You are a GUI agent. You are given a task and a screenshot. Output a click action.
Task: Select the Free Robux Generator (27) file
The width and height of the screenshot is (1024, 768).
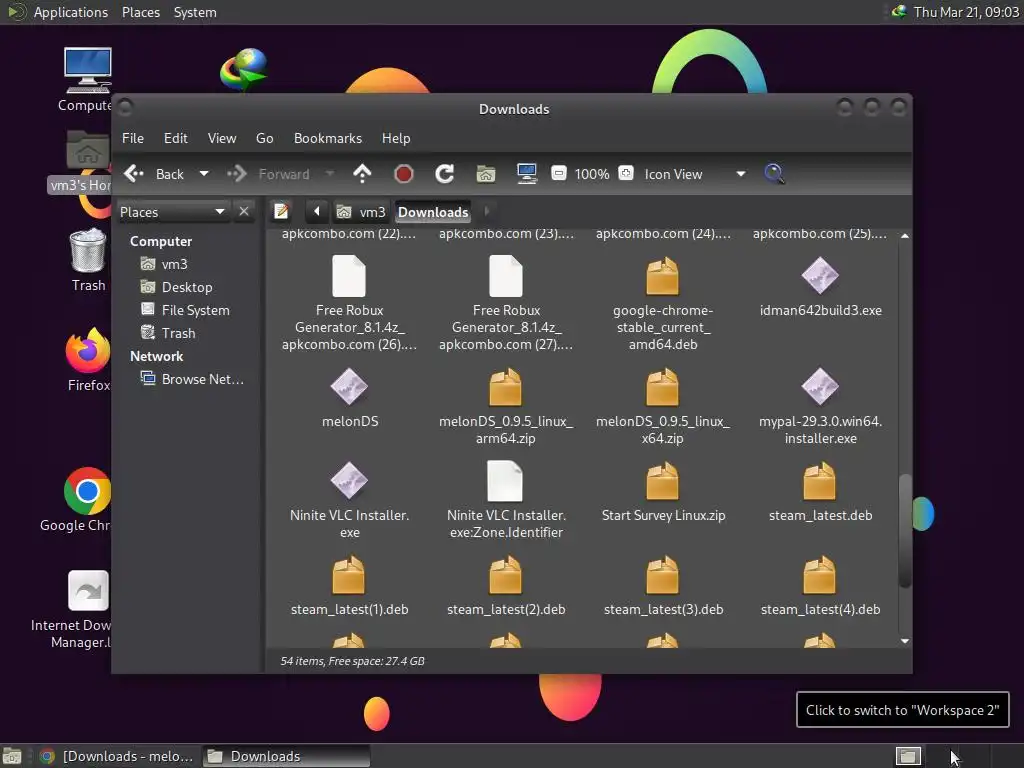[x=506, y=276]
